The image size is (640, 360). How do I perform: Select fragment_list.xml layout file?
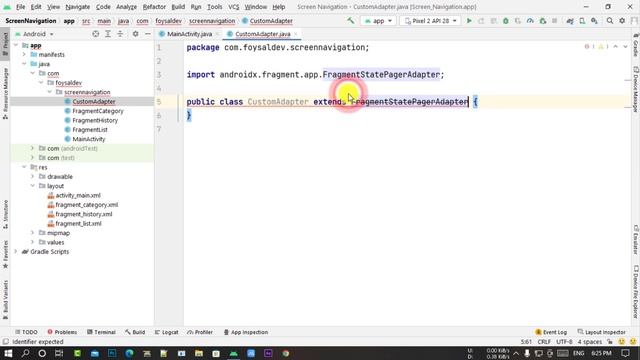click(x=78, y=224)
